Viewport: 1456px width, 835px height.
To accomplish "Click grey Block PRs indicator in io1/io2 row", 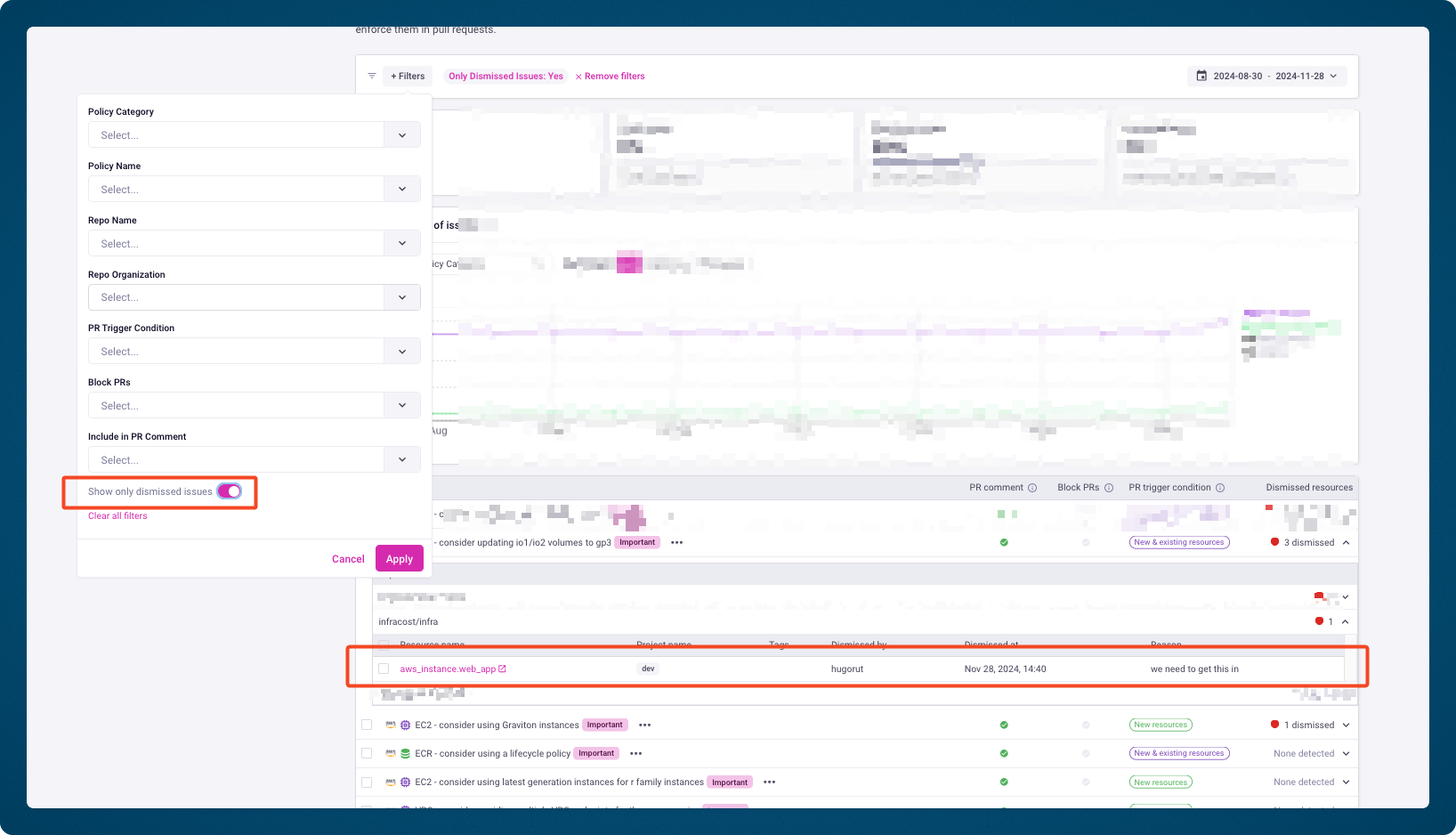I will pos(1086,542).
